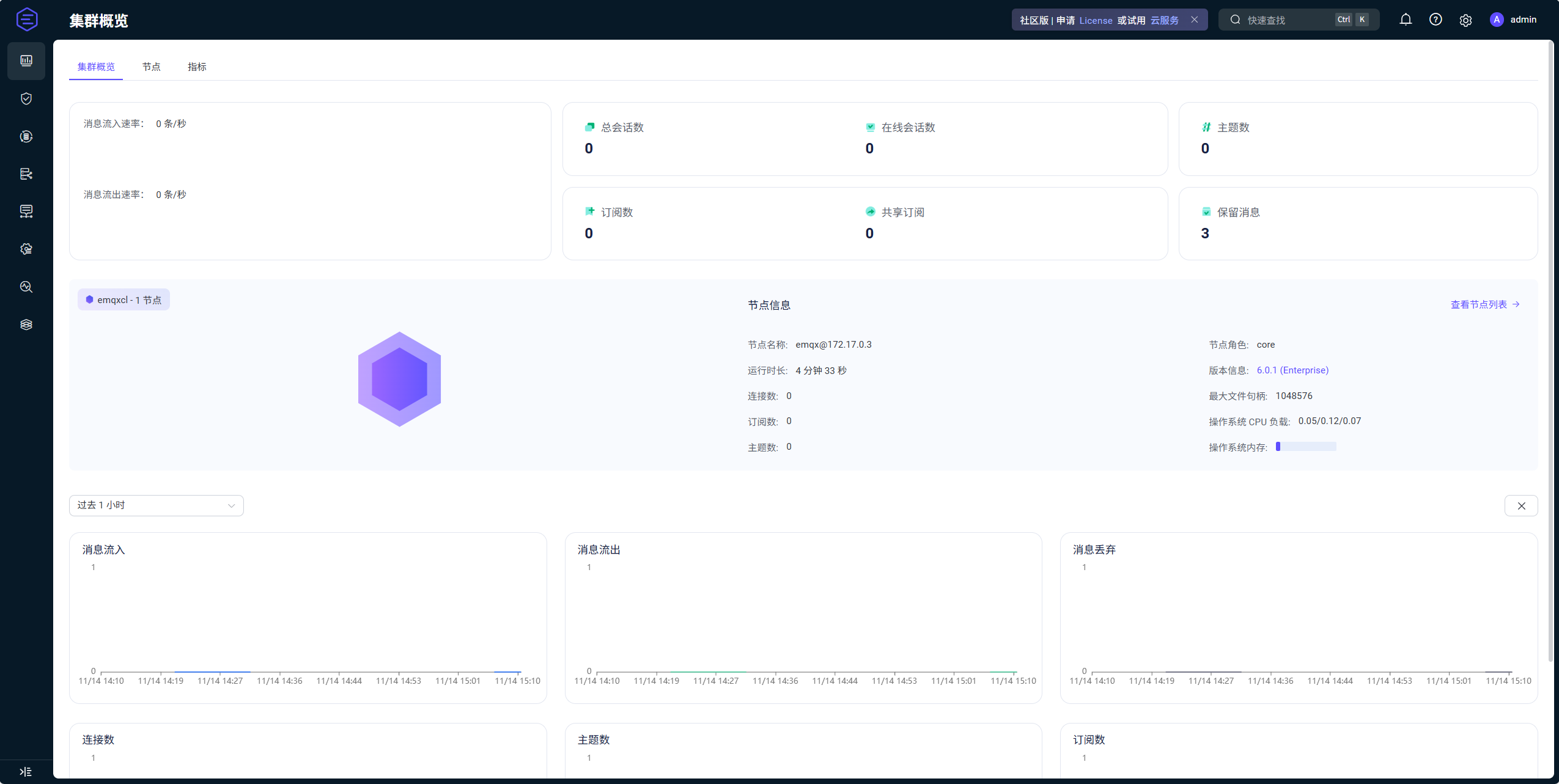
Task: Open the stacked layers sidebar icon
Action: pos(26,324)
